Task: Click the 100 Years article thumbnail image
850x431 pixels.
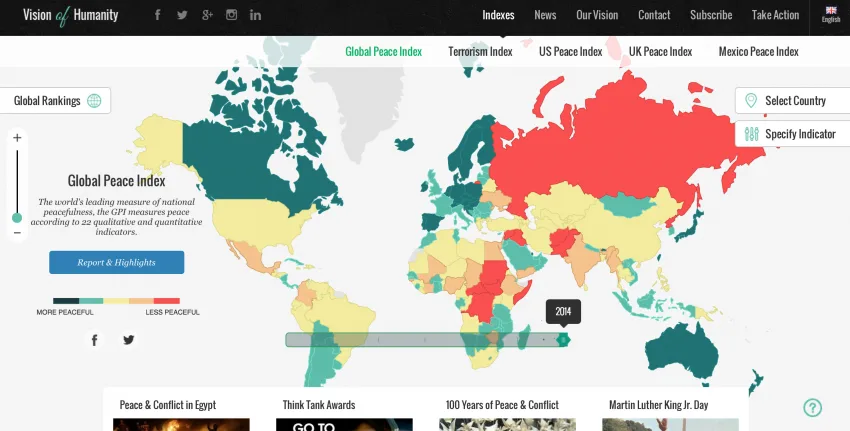Action: [x=507, y=424]
